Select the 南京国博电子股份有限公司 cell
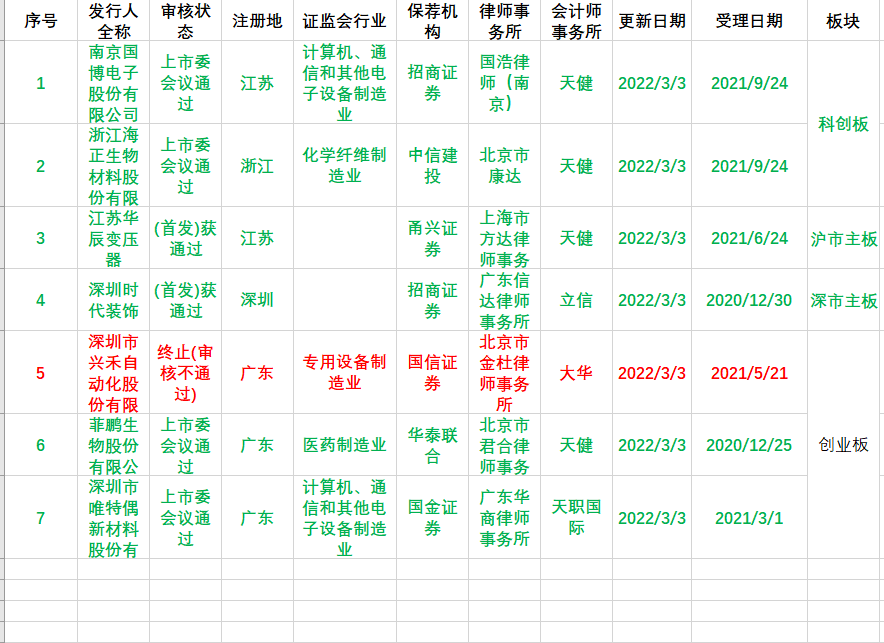Viewport: 884px width, 643px height. 113,83
